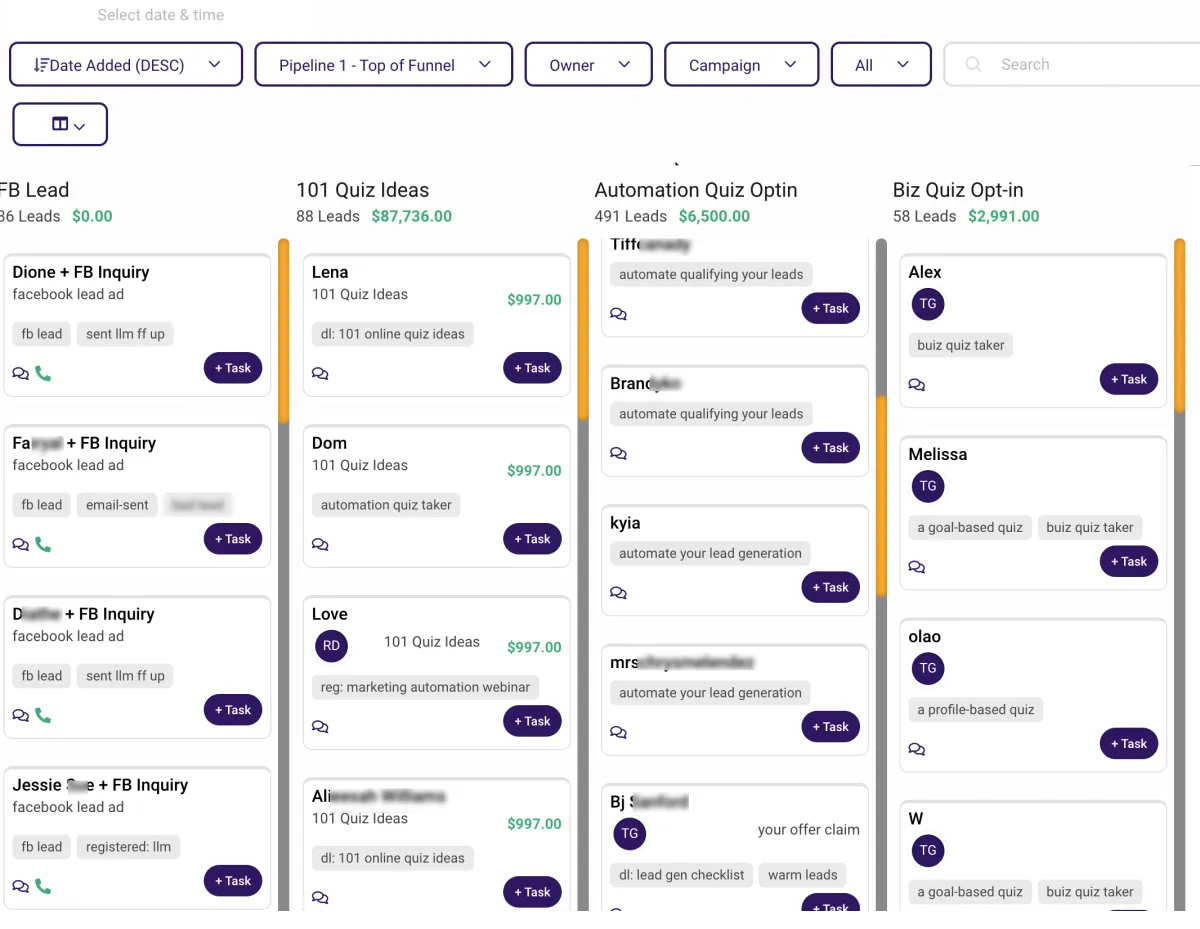Click the RD owner avatar on Love card
This screenshot has height=929, width=1200.
tap(332, 646)
